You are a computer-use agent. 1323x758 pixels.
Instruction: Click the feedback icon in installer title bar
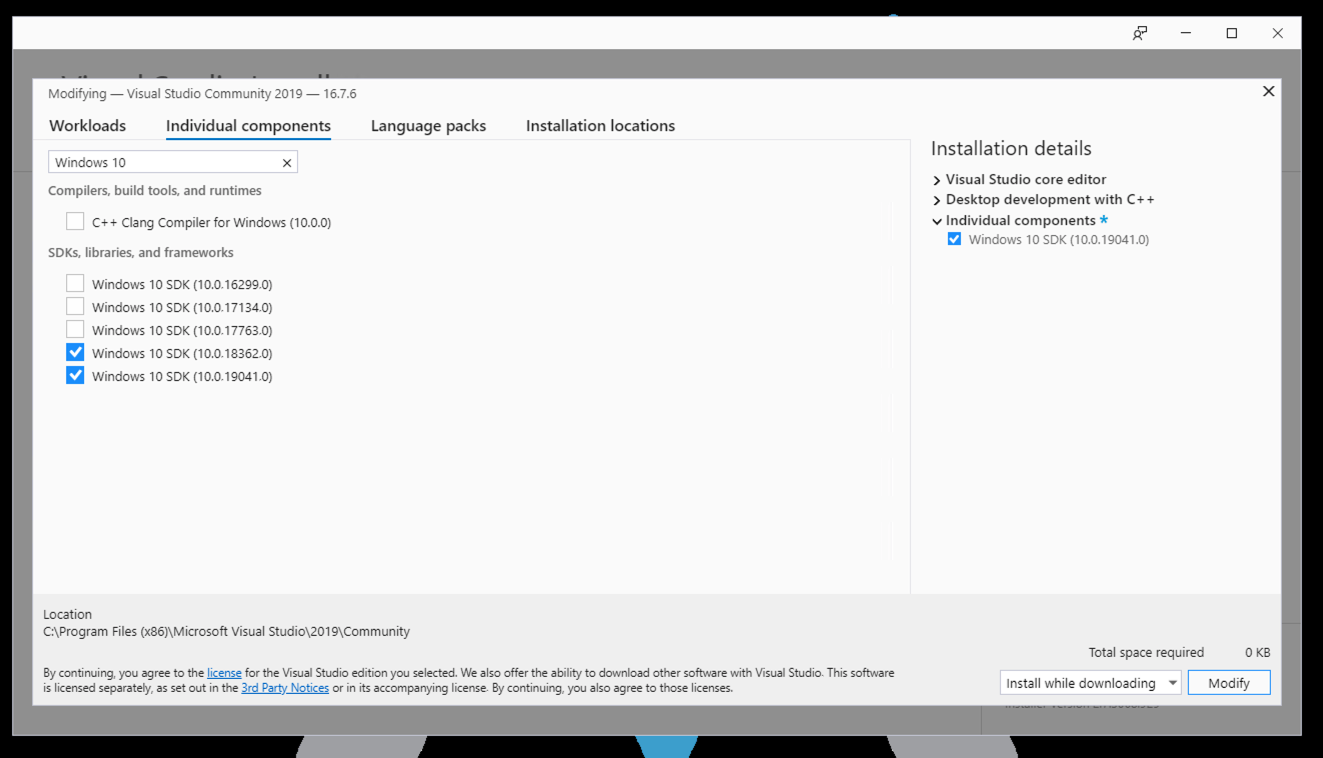click(x=1140, y=33)
